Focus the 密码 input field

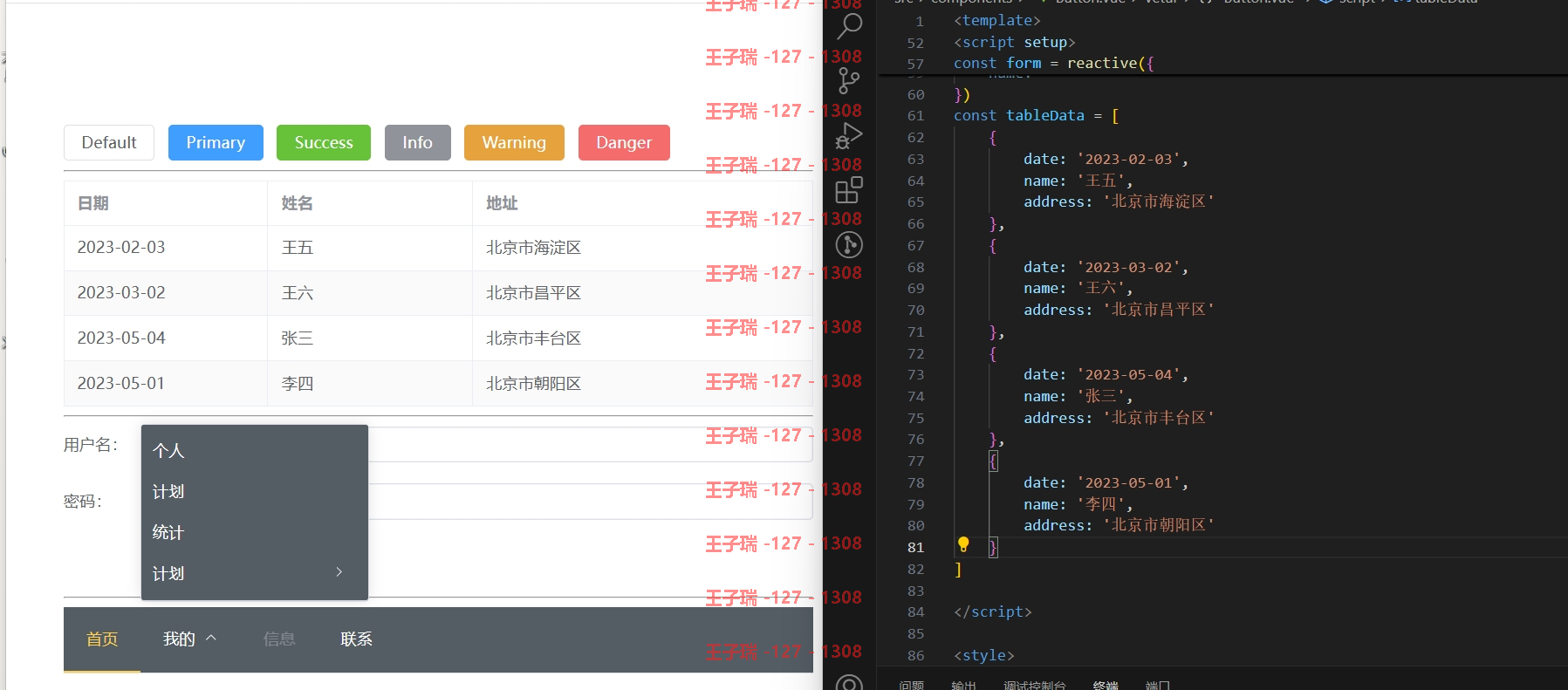(x=590, y=502)
